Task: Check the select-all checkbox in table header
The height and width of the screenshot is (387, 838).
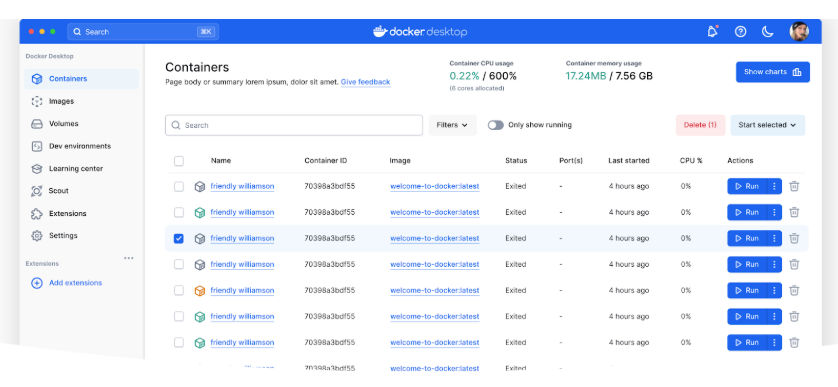Action: tap(179, 161)
